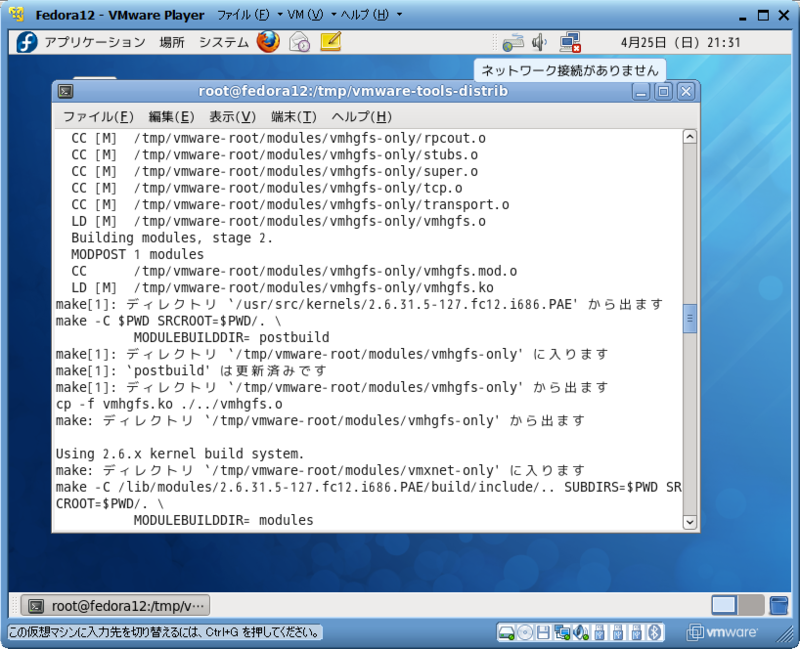
Task: Open the アプリケーション menu
Action: 95,42
